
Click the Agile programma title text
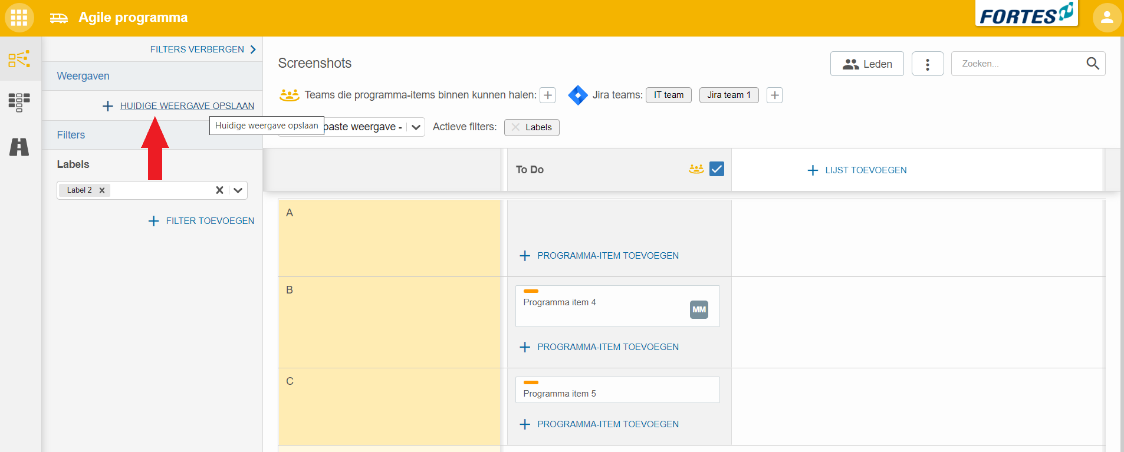pos(133,17)
